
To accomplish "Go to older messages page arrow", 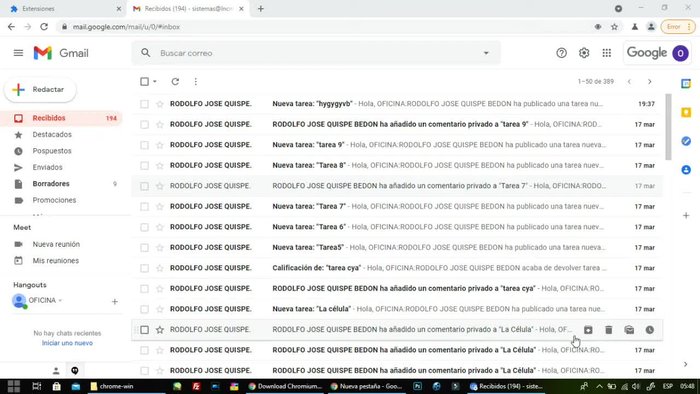I will [x=650, y=82].
